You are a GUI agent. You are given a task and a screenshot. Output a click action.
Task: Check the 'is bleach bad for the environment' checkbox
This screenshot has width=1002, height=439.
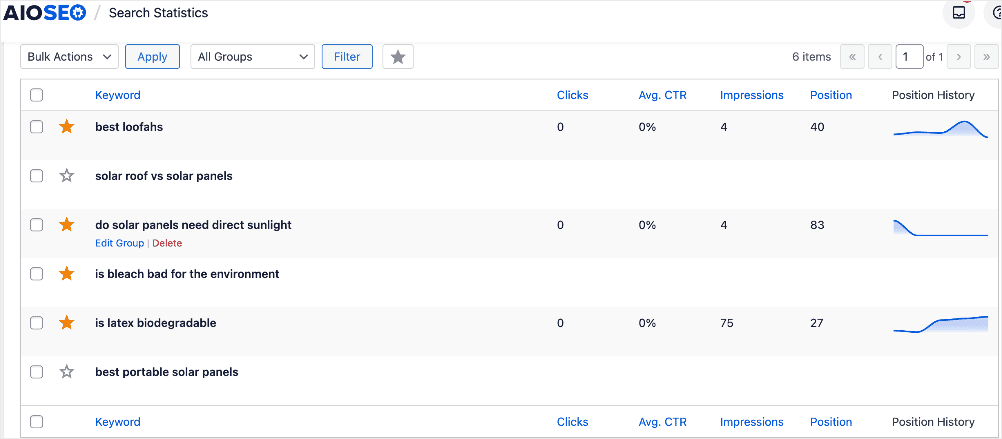pos(36,273)
